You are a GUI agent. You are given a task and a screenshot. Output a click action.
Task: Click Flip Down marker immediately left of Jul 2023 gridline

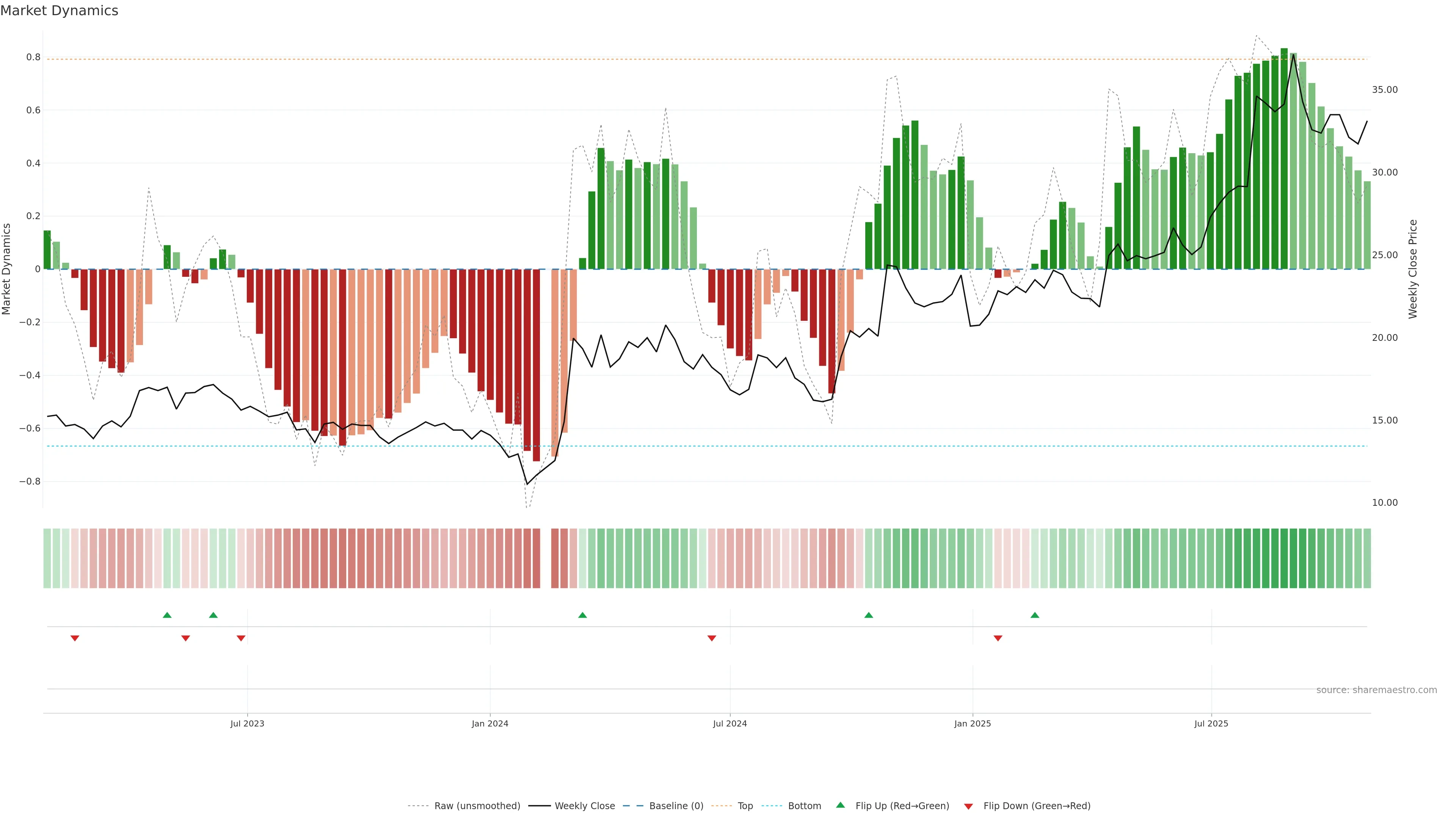241,638
